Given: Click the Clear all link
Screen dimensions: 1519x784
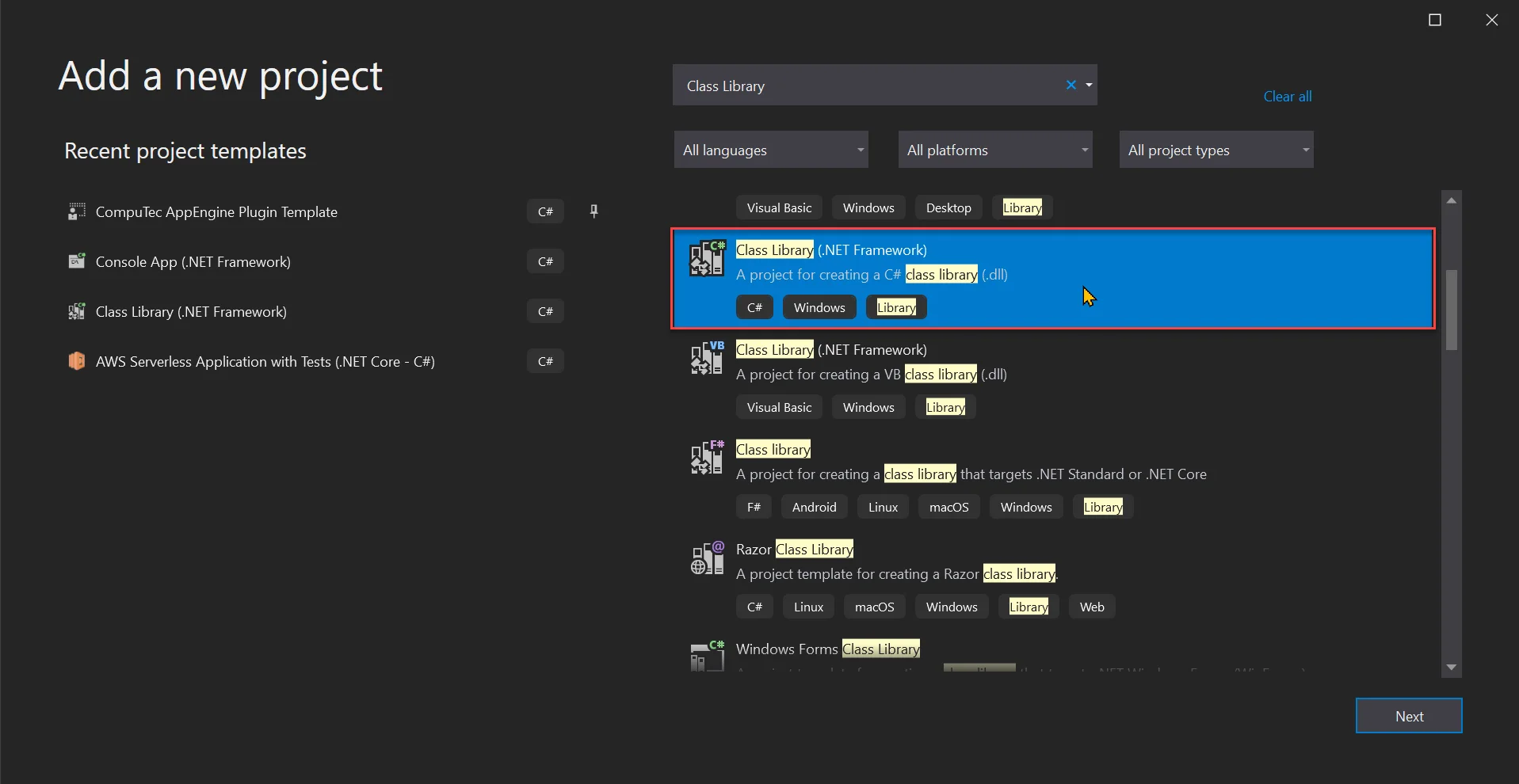Looking at the screenshot, I should click(x=1287, y=97).
